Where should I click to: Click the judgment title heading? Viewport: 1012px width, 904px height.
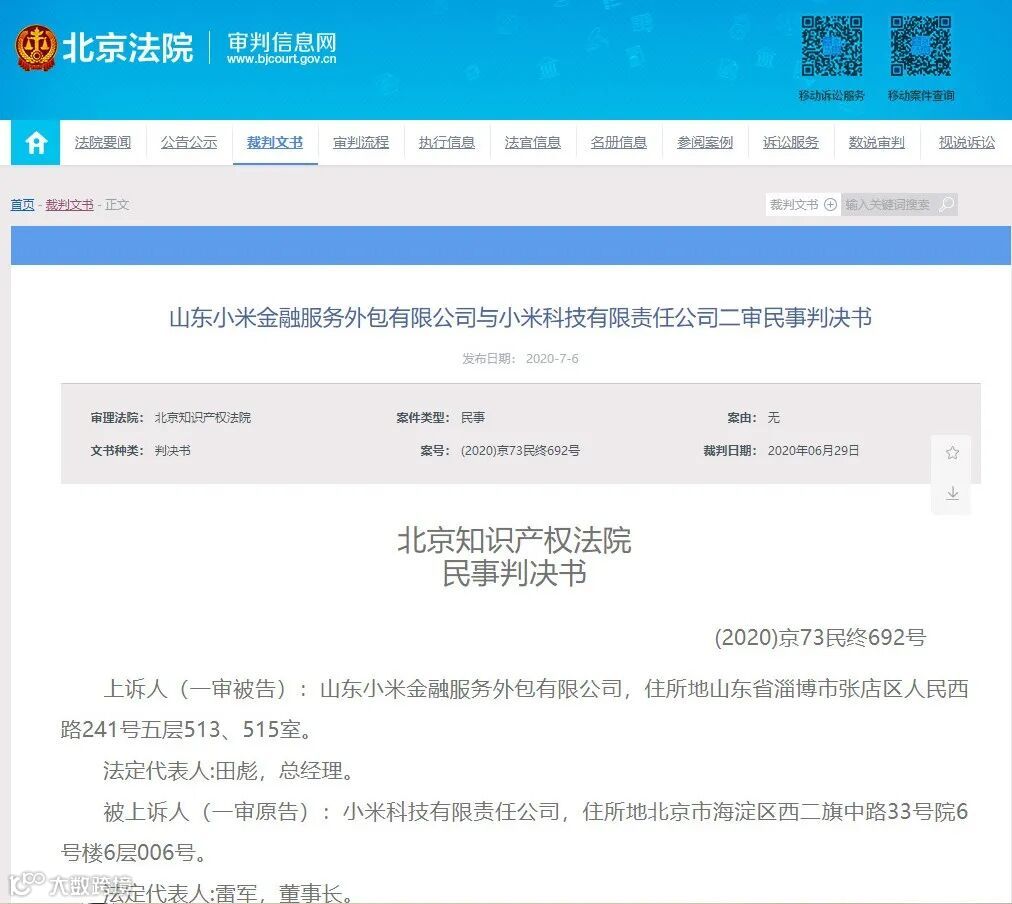click(520, 317)
